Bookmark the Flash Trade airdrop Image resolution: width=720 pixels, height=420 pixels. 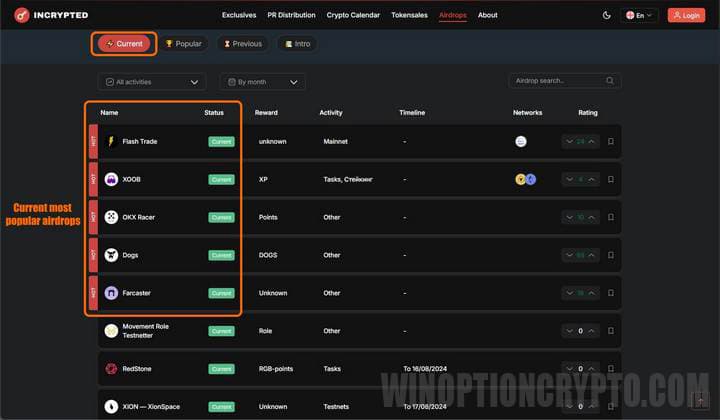point(611,142)
